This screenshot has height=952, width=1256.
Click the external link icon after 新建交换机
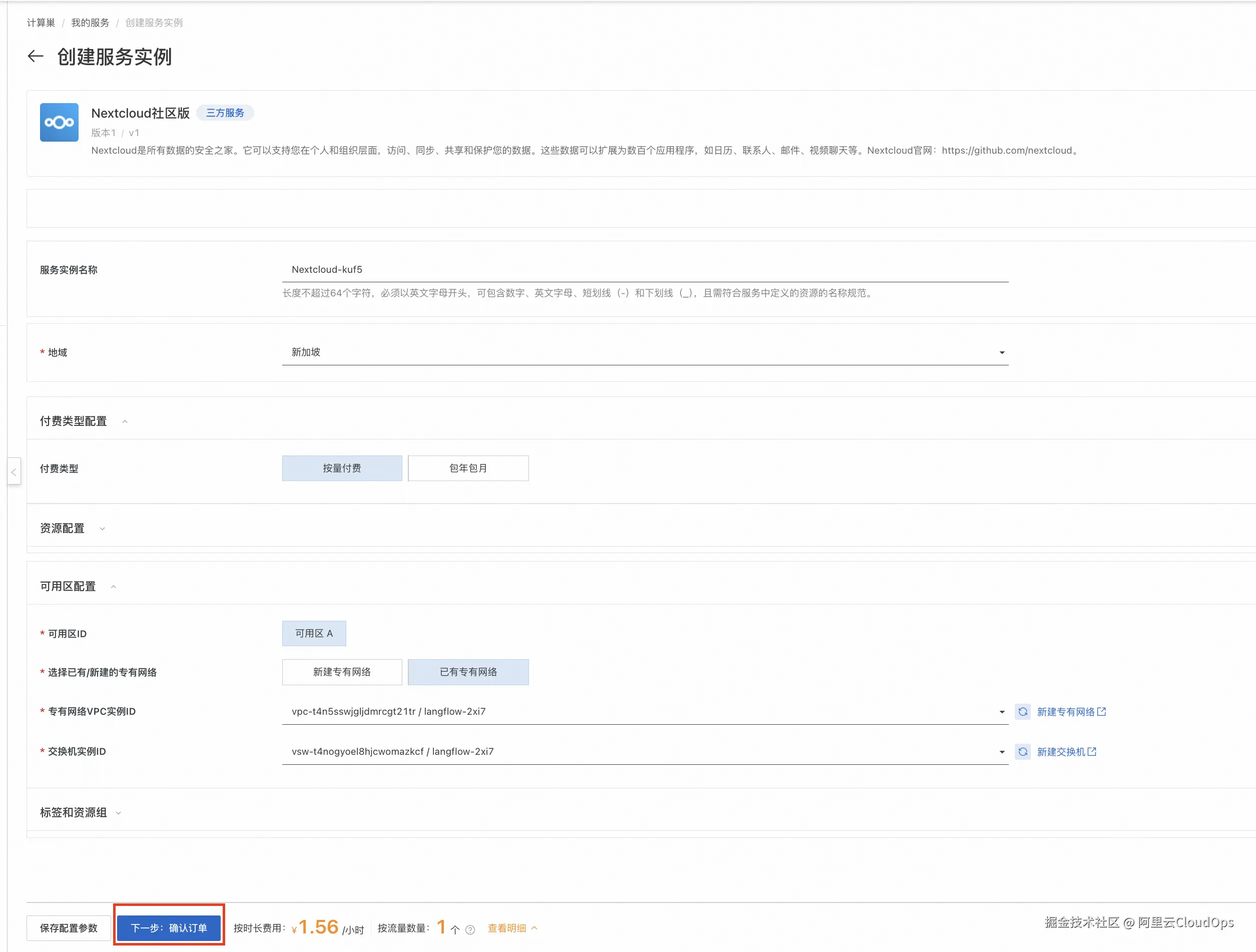coord(1092,751)
